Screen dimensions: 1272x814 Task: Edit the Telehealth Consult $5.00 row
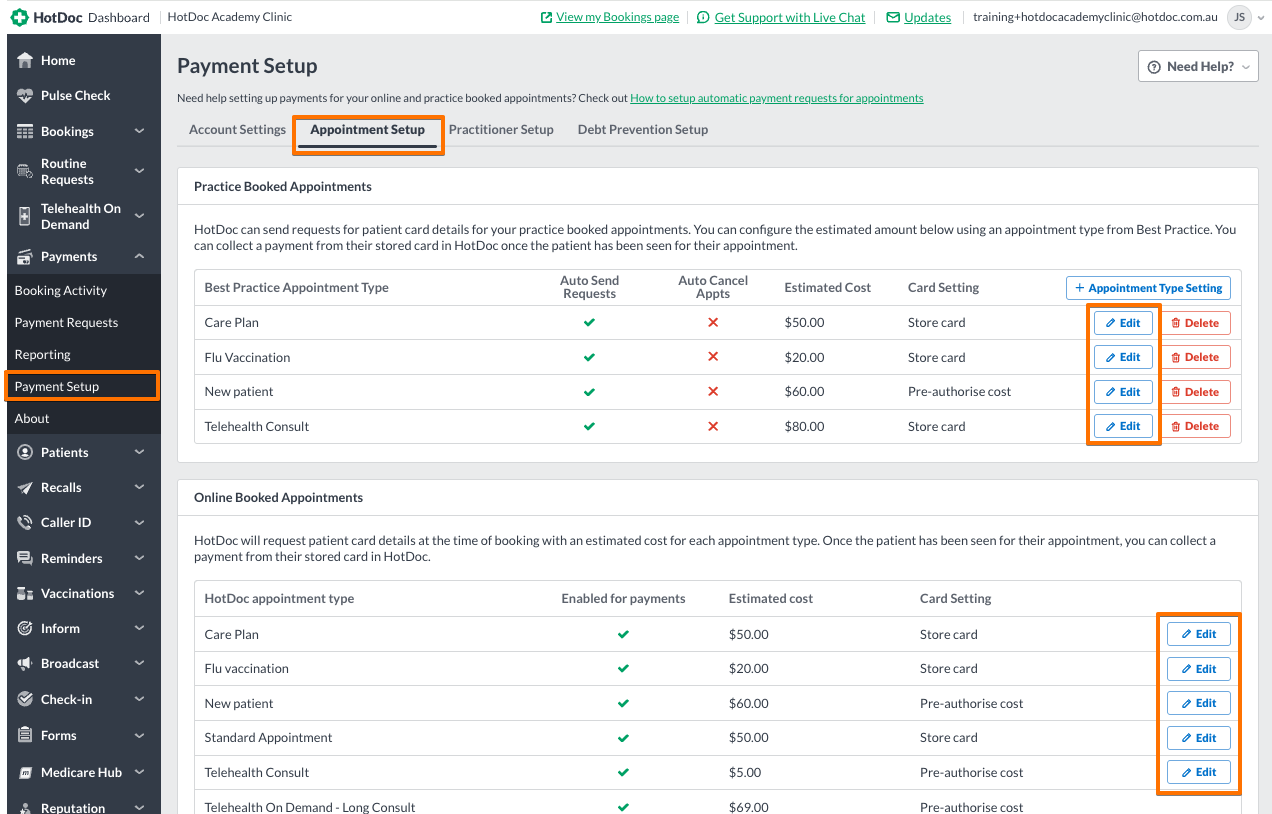pyautogui.click(x=1199, y=772)
